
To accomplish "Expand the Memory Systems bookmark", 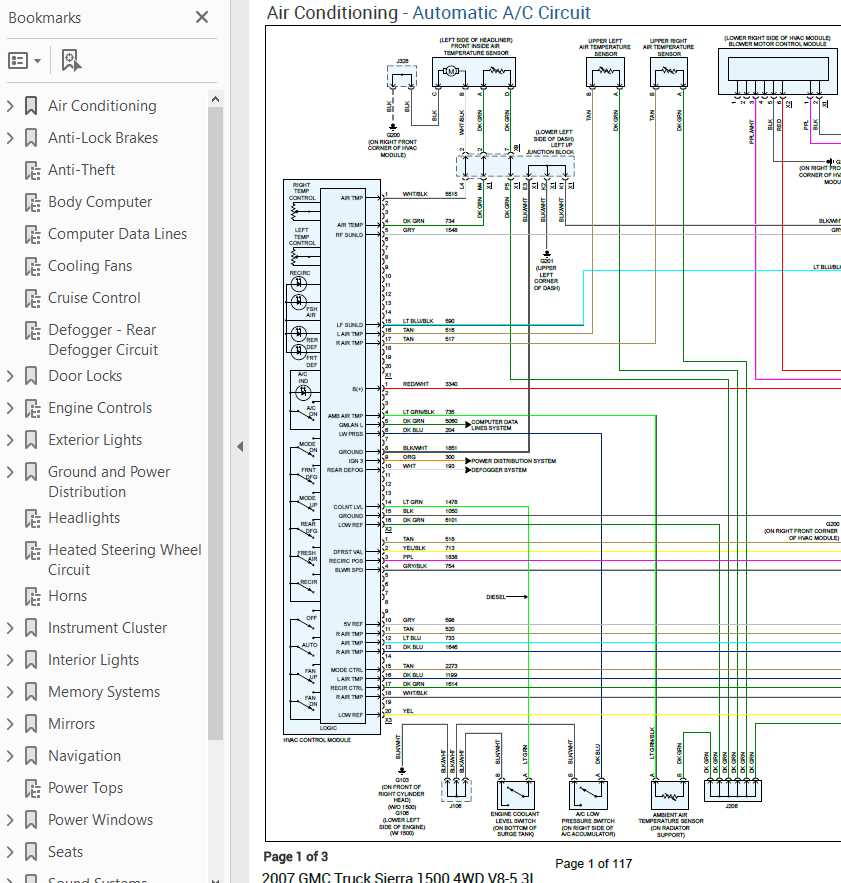I will (x=10, y=692).
